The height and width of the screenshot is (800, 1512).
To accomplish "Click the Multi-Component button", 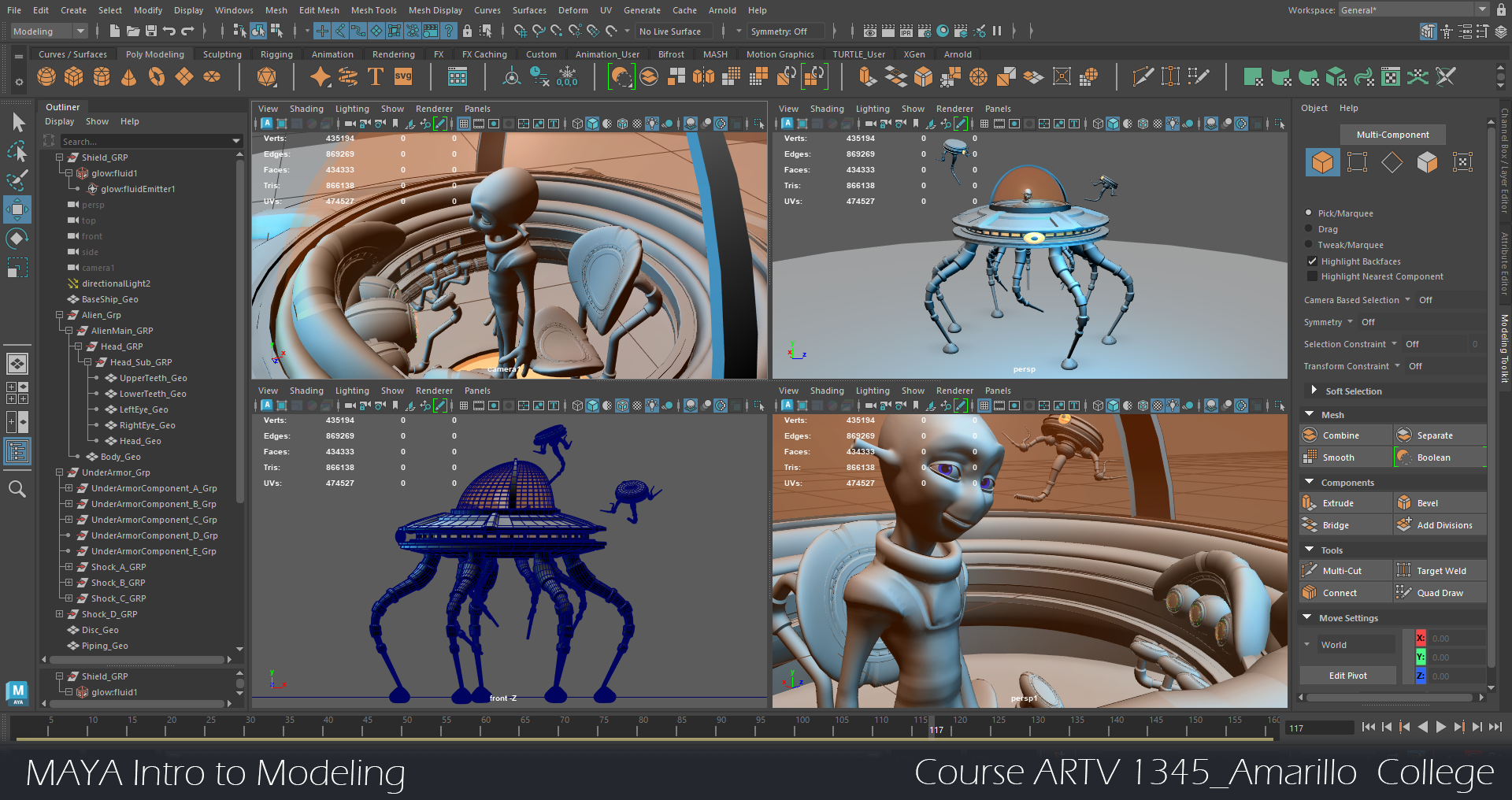I will [x=1393, y=135].
